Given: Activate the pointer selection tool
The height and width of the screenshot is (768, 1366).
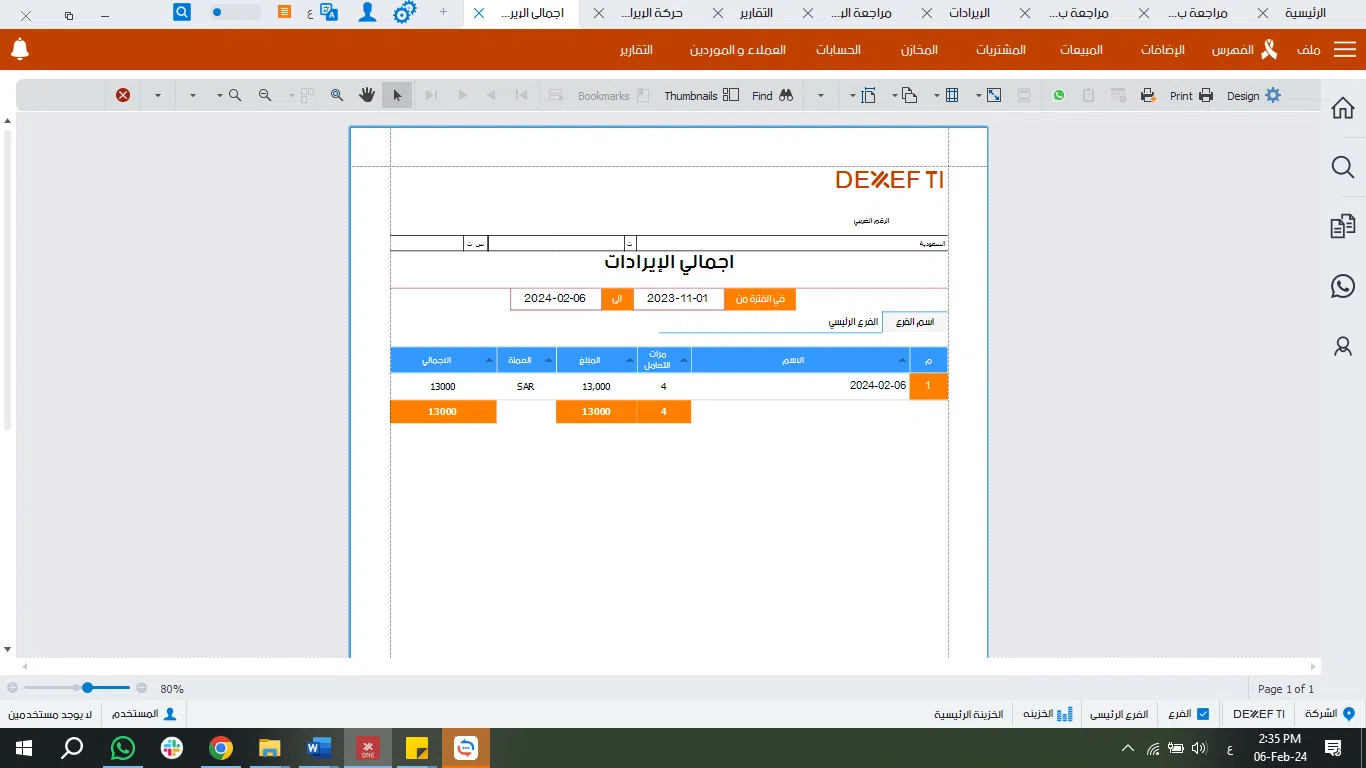Looking at the screenshot, I should pyautogui.click(x=397, y=95).
